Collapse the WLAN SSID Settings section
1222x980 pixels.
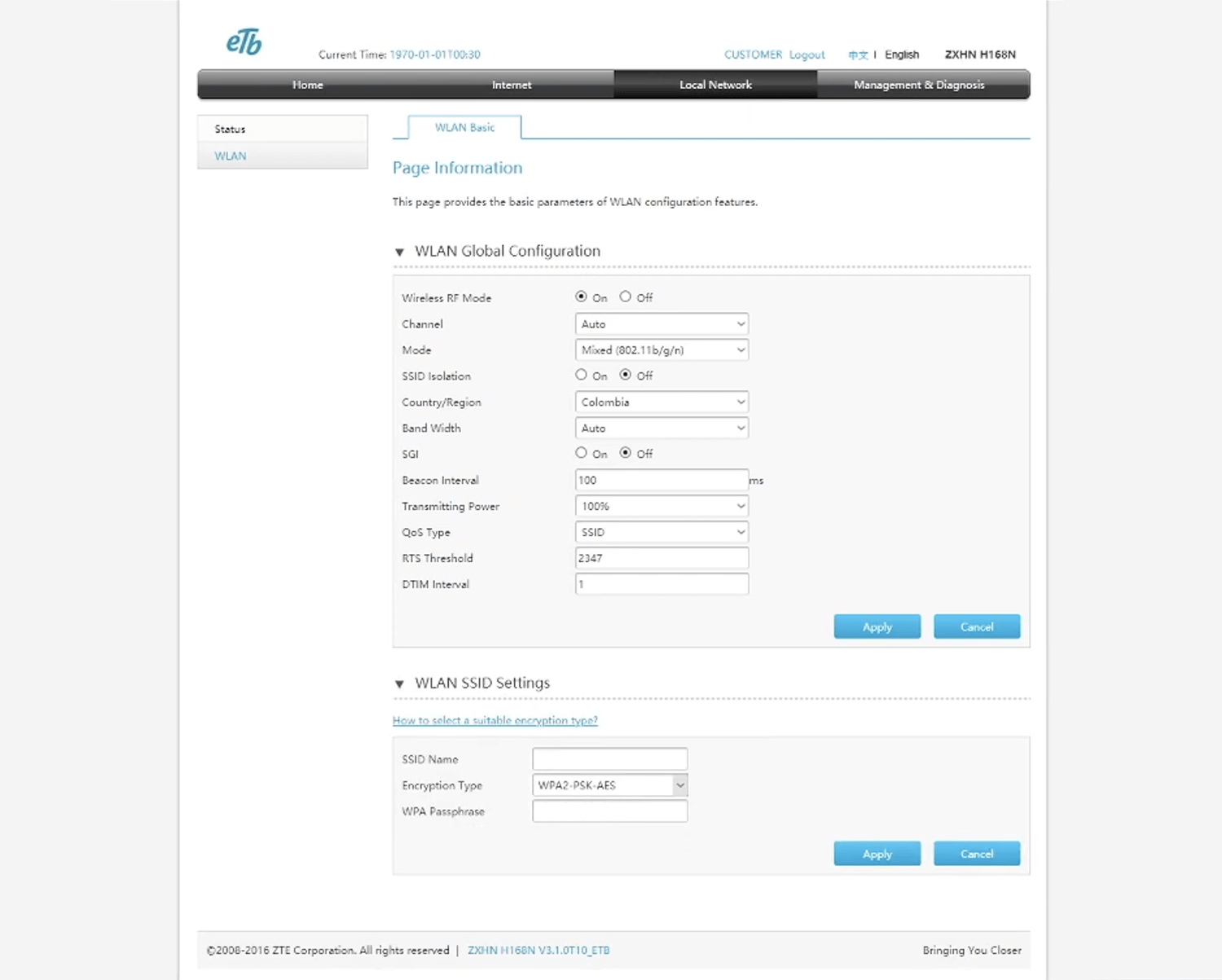tap(399, 684)
